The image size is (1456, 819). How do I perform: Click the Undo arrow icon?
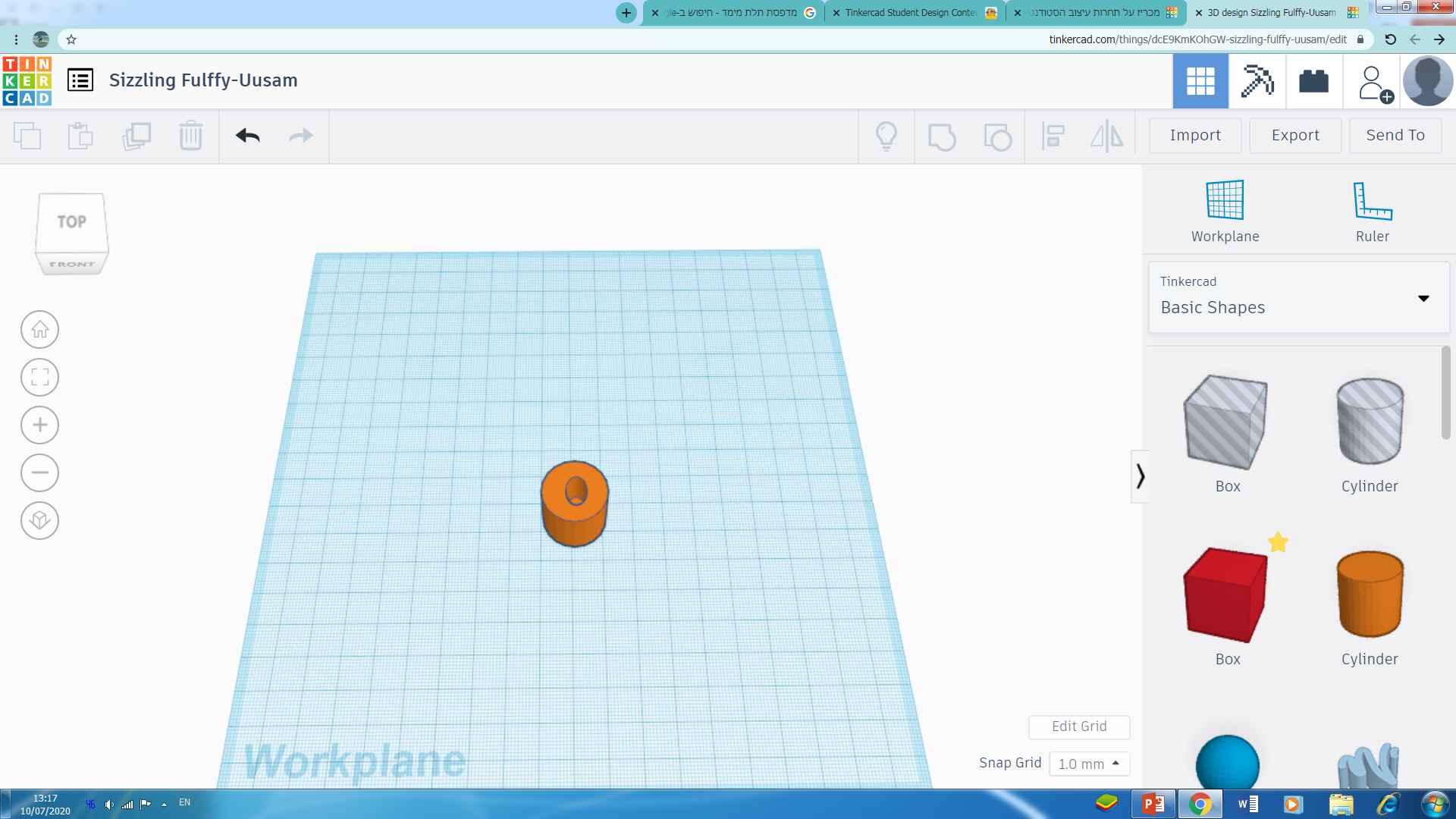247,136
